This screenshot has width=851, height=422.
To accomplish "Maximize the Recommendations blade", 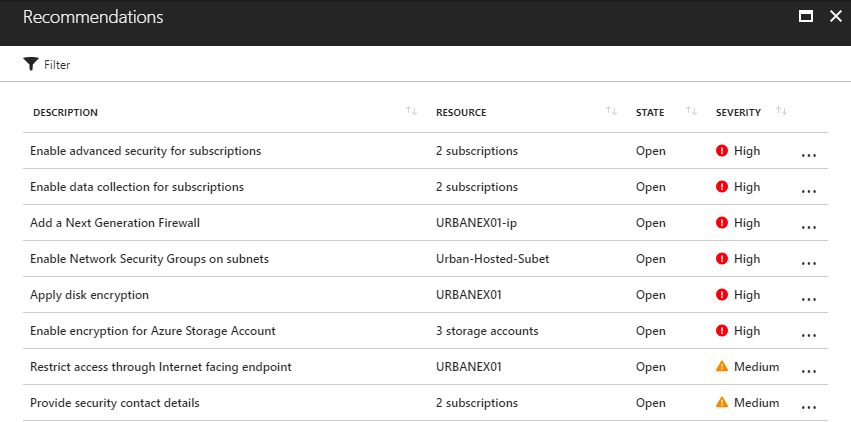I will tap(805, 17).
